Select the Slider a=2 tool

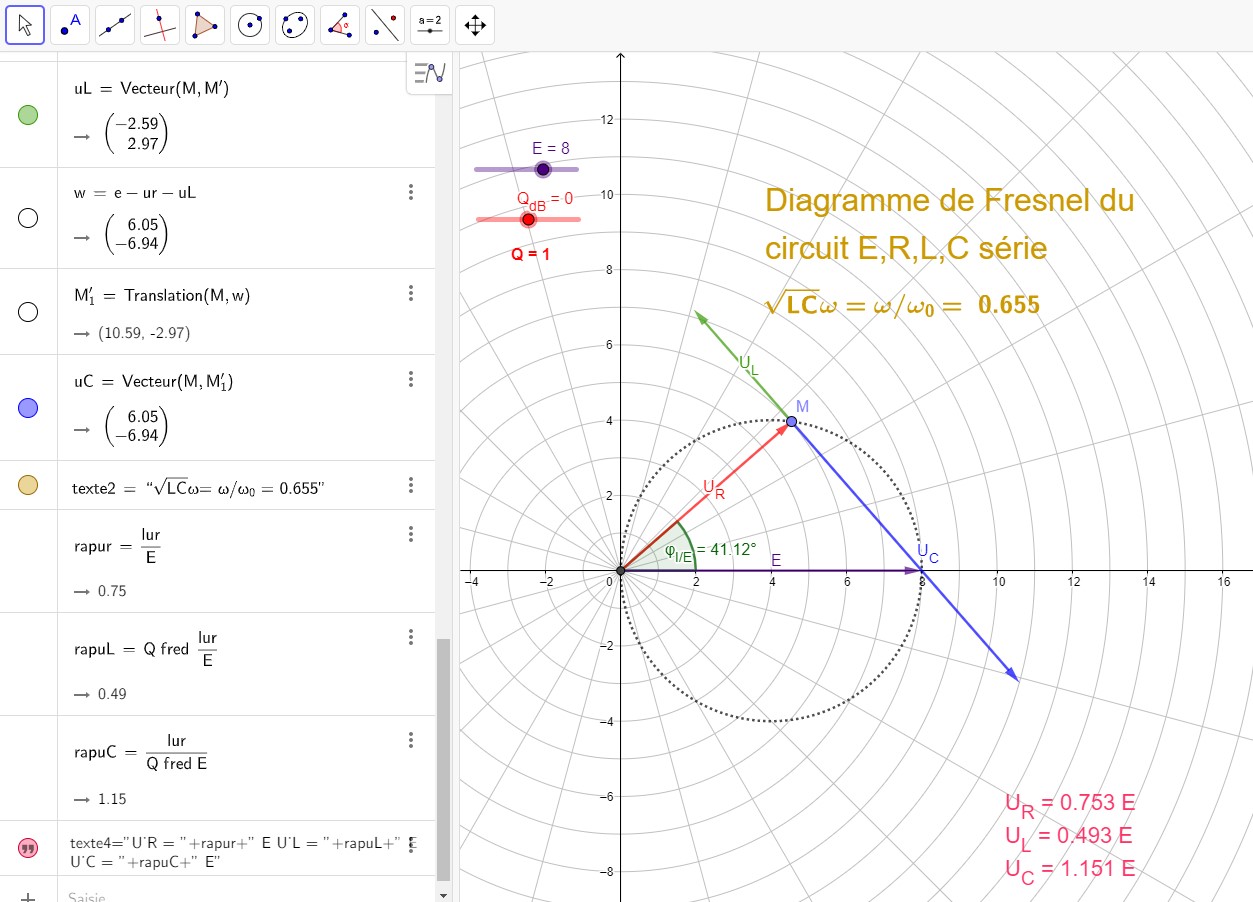tap(430, 25)
